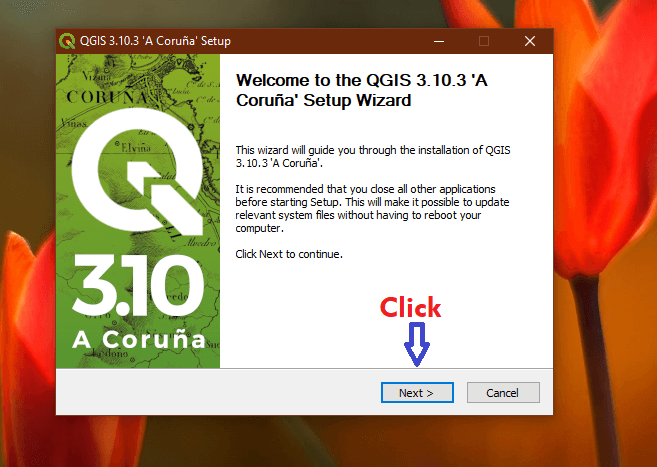Cancel the QGIS setup wizard
This screenshot has height=467, width=657.
(503, 392)
